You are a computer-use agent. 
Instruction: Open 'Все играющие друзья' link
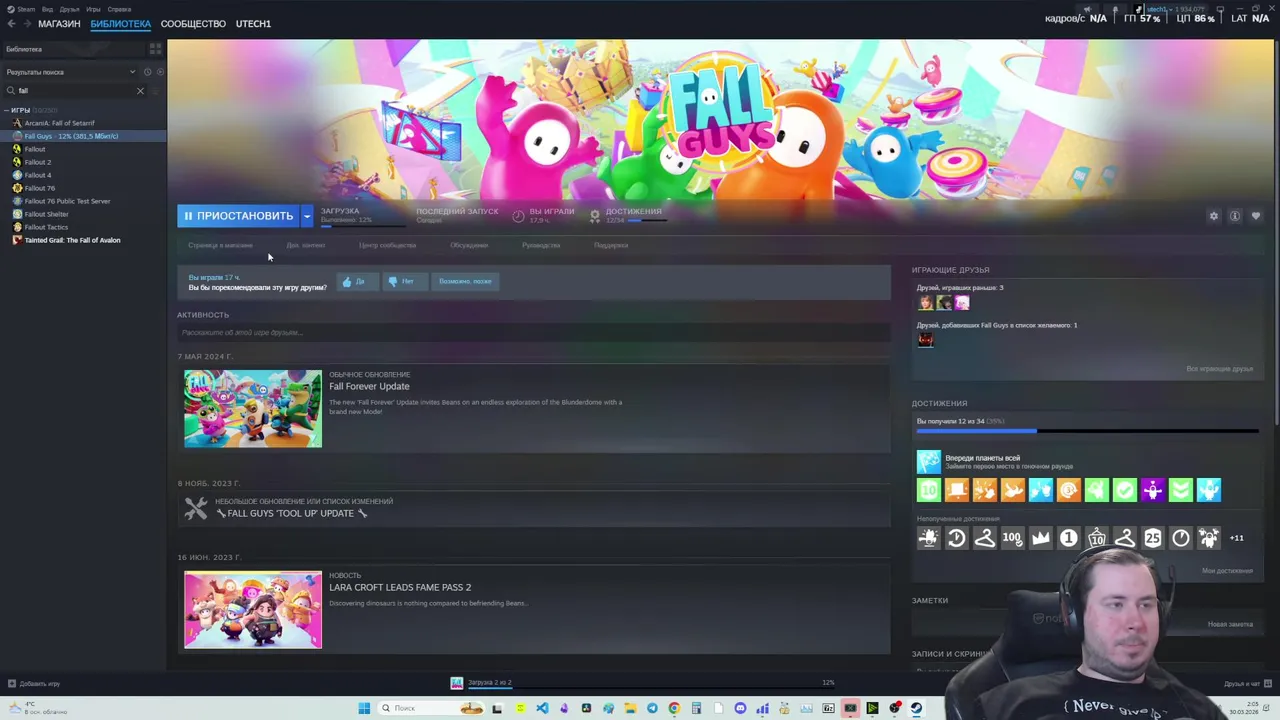coord(1219,369)
